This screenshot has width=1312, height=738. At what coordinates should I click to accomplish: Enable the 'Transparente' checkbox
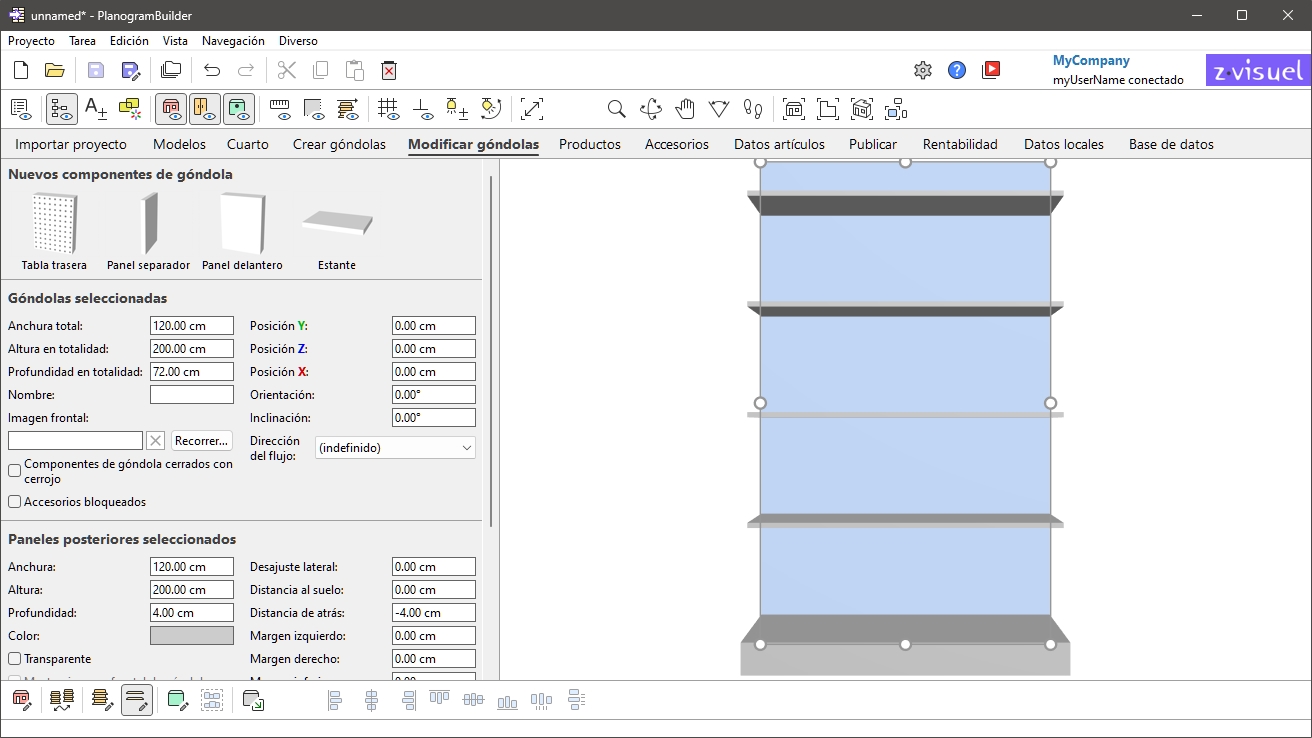click(14, 659)
